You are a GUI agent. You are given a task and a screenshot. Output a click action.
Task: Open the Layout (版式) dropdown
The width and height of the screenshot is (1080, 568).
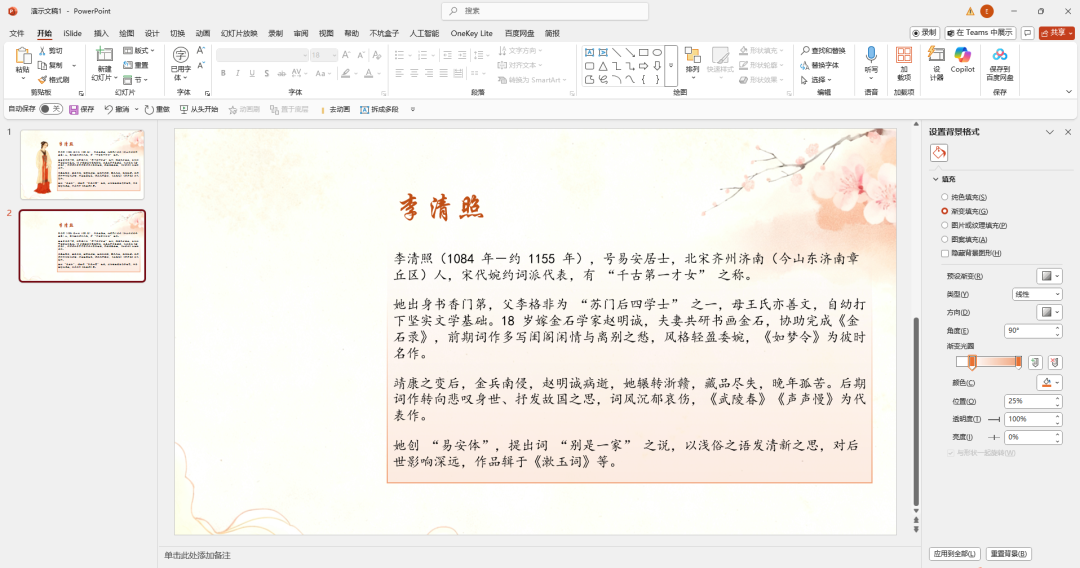coord(138,51)
